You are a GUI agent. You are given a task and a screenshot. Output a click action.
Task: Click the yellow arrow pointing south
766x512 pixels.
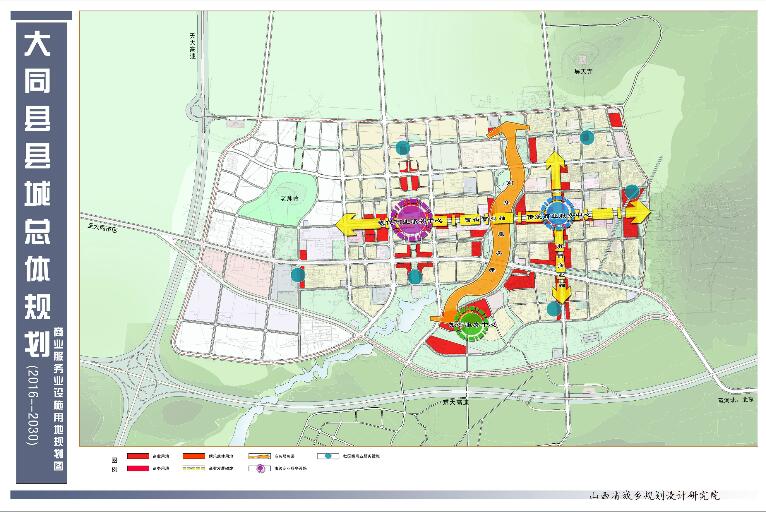click(x=561, y=293)
